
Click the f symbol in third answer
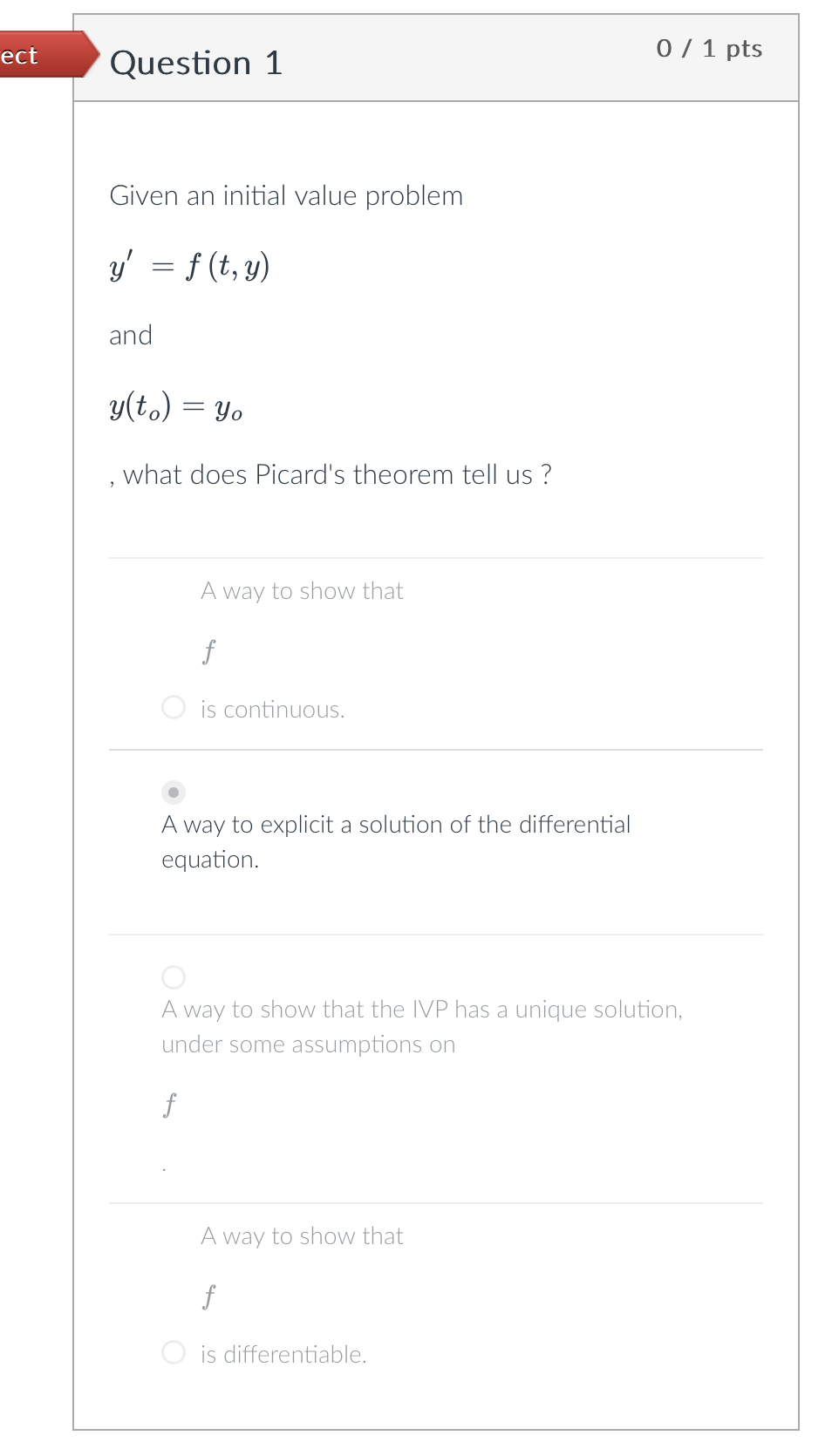point(167,1105)
